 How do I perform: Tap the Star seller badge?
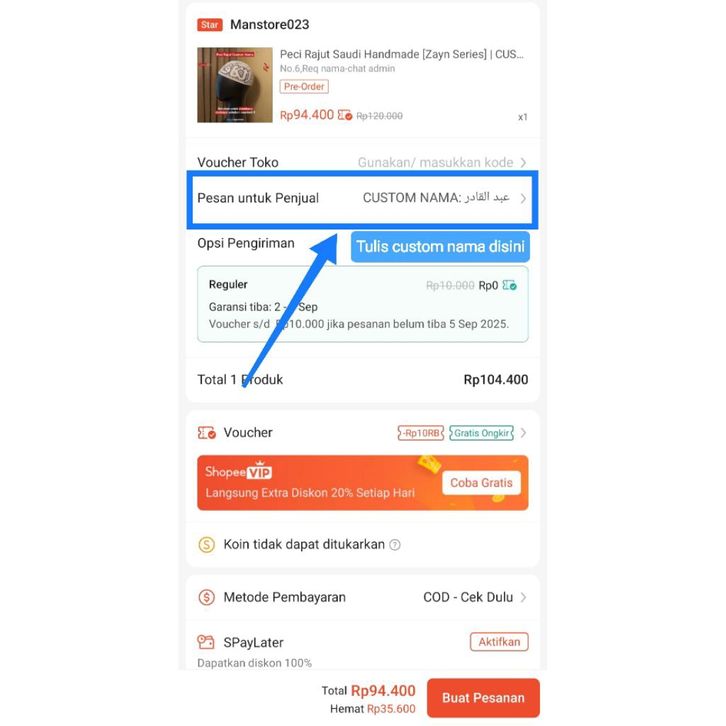210,25
